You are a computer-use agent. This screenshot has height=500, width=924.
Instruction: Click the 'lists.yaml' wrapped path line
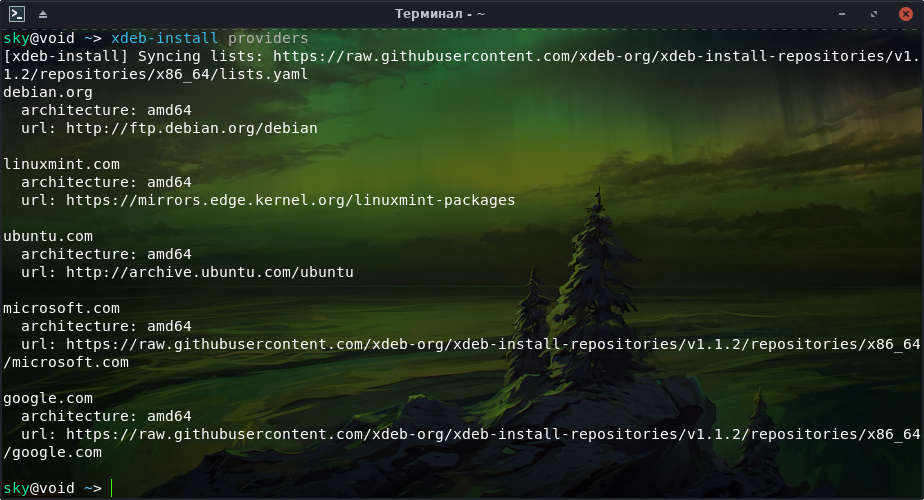[x=156, y=74]
